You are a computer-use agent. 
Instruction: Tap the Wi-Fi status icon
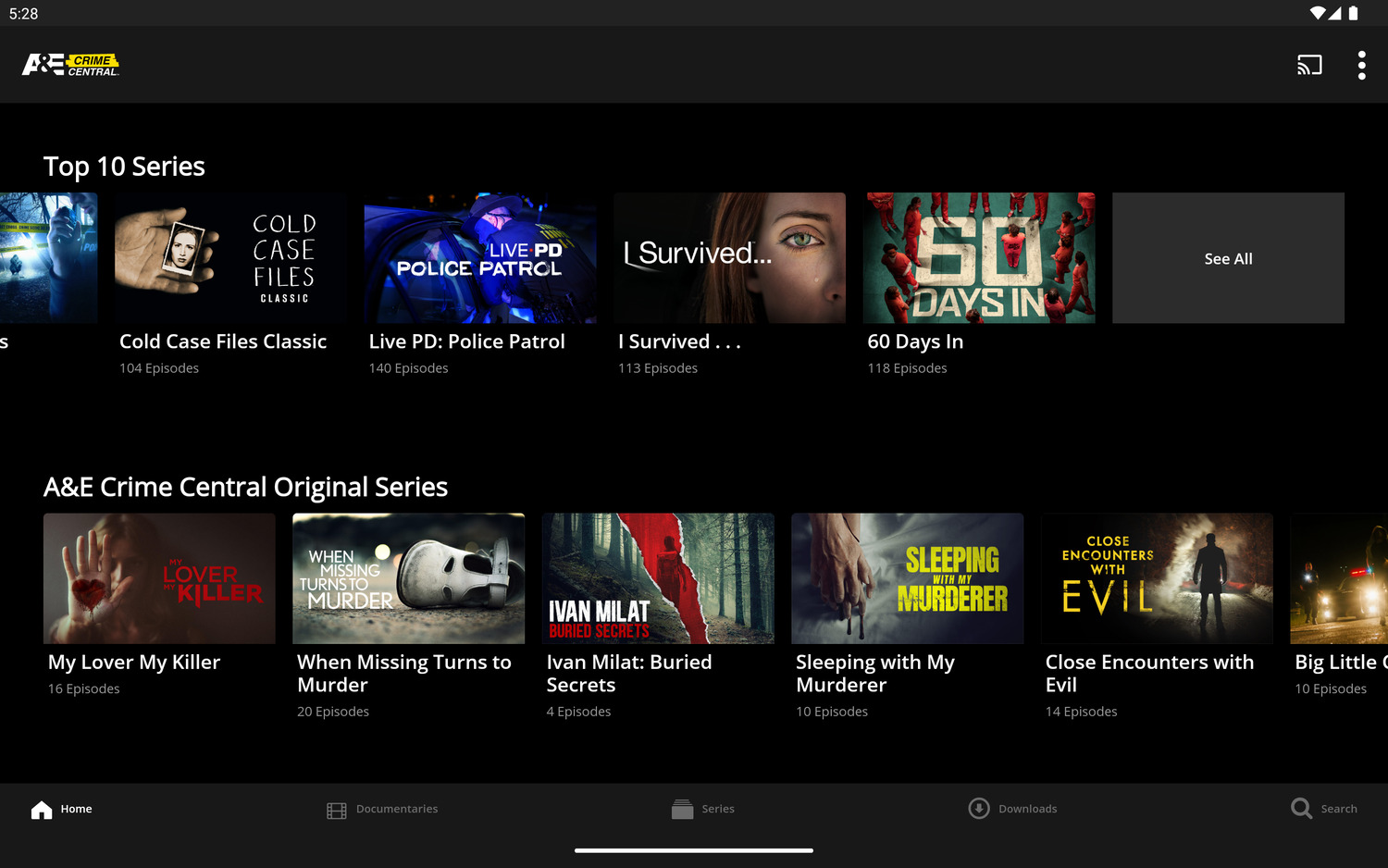1317,13
